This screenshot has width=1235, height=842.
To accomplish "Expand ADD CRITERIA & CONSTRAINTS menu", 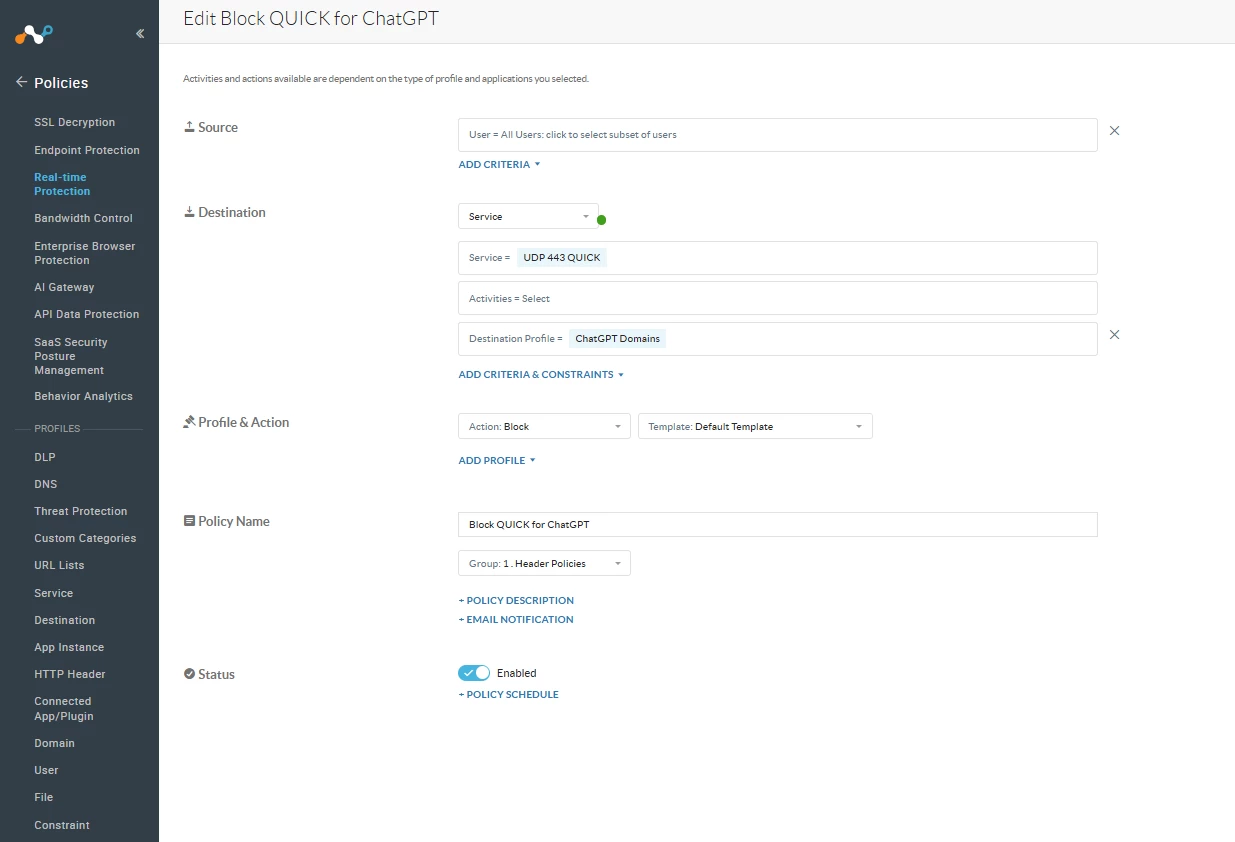I will [541, 374].
